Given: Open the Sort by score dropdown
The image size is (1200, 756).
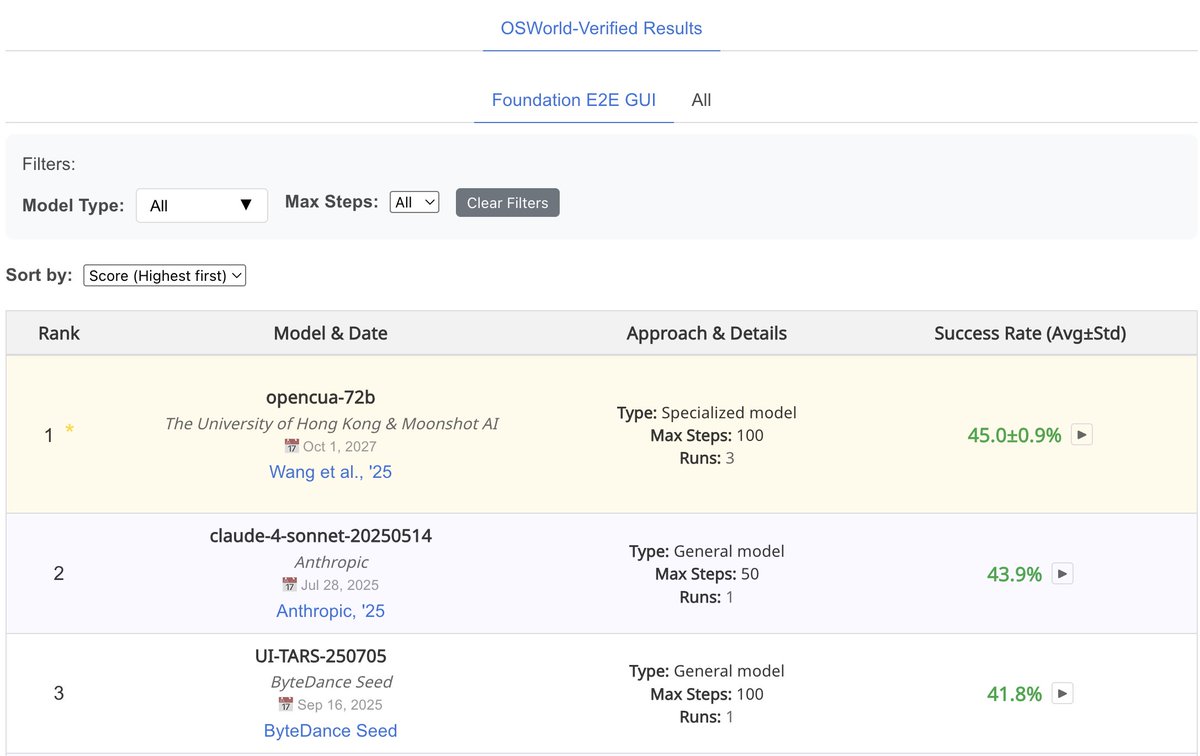Looking at the screenshot, I should [x=165, y=275].
